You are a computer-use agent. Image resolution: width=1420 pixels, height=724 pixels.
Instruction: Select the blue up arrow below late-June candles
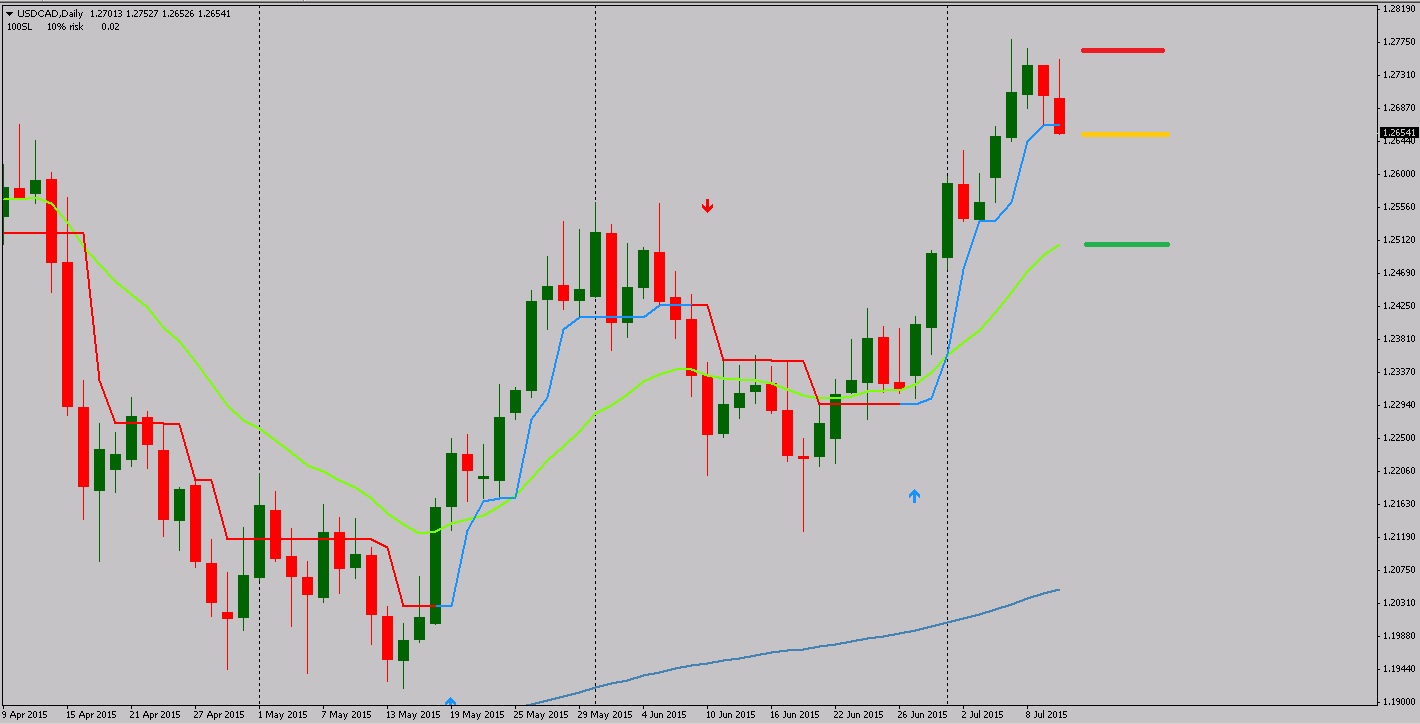click(914, 495)
